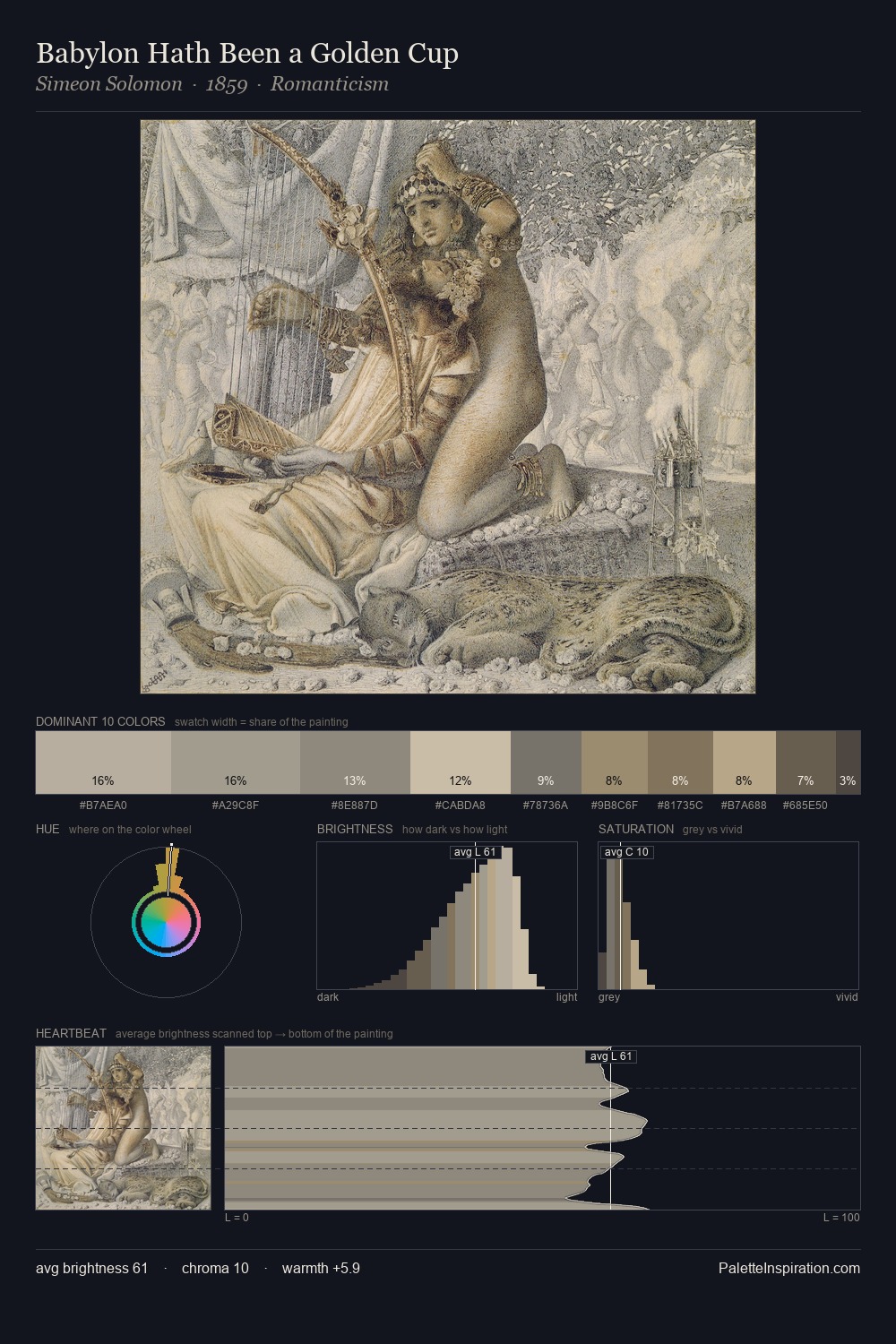Click the 'HEARTBEAT' section heading

pyautogui.click(x=71, y=1033)
